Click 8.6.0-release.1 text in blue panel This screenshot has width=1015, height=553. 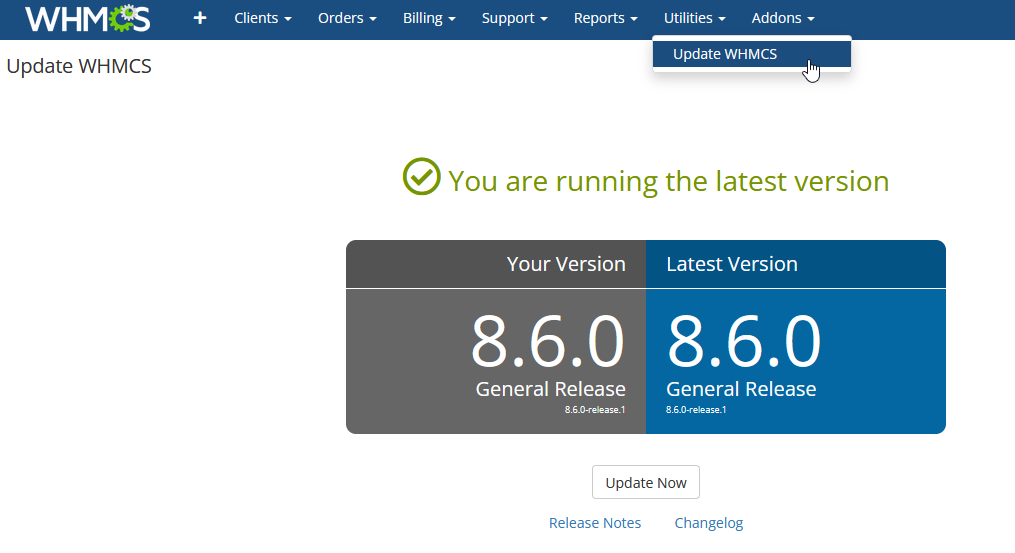click(x=696, y=410)
